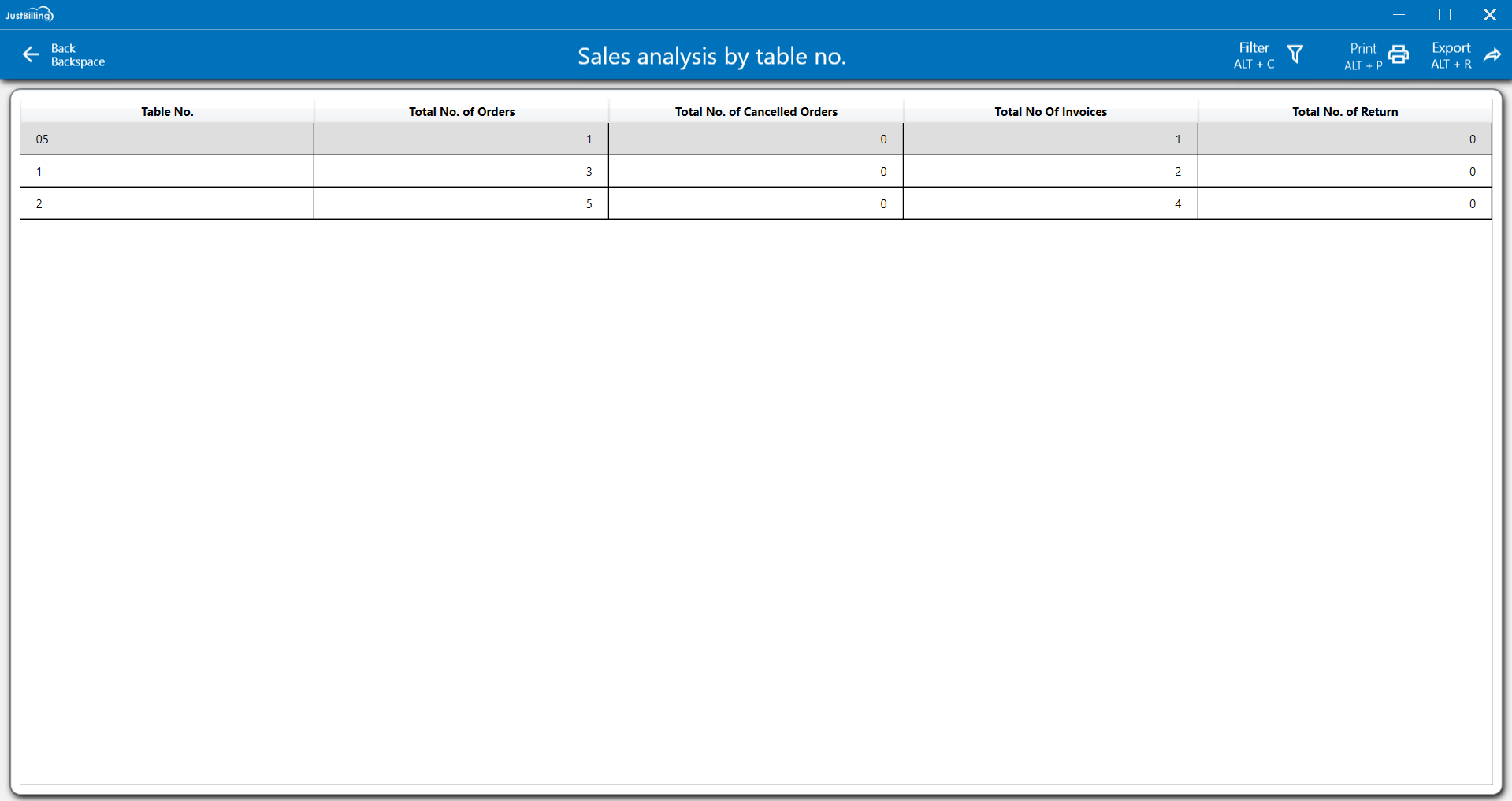Click the Export share arrow icon
Screen dimensions: 1512x801
pyautogui.click(x=1492, y=54)
